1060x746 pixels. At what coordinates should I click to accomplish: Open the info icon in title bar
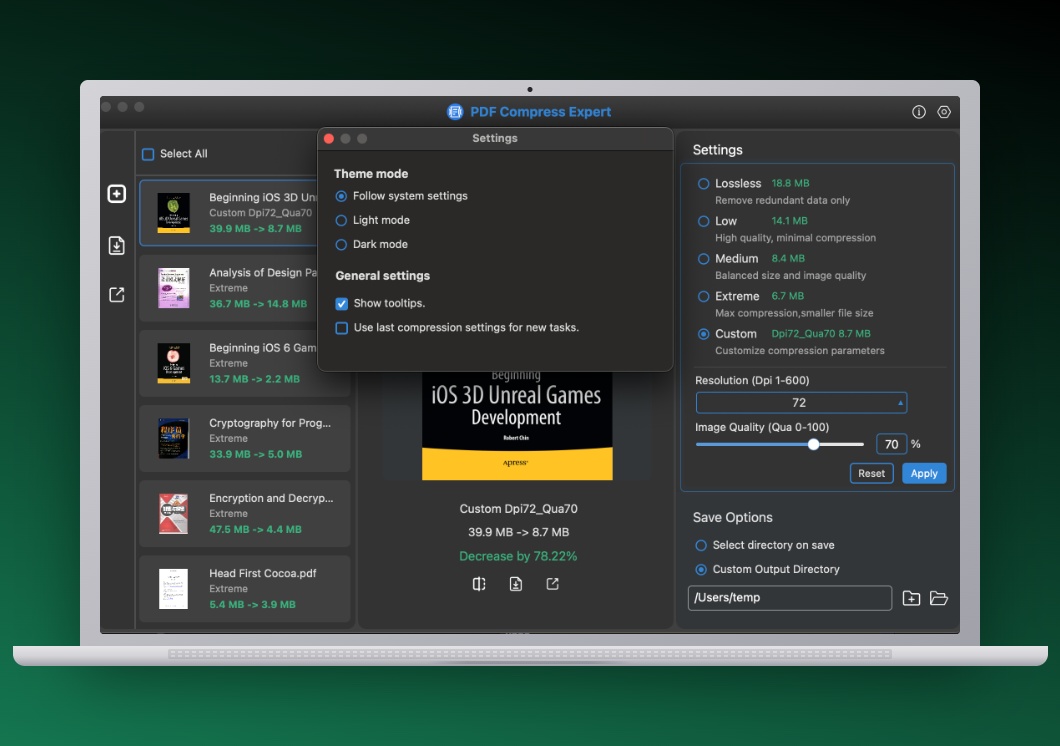coord(919,112)
